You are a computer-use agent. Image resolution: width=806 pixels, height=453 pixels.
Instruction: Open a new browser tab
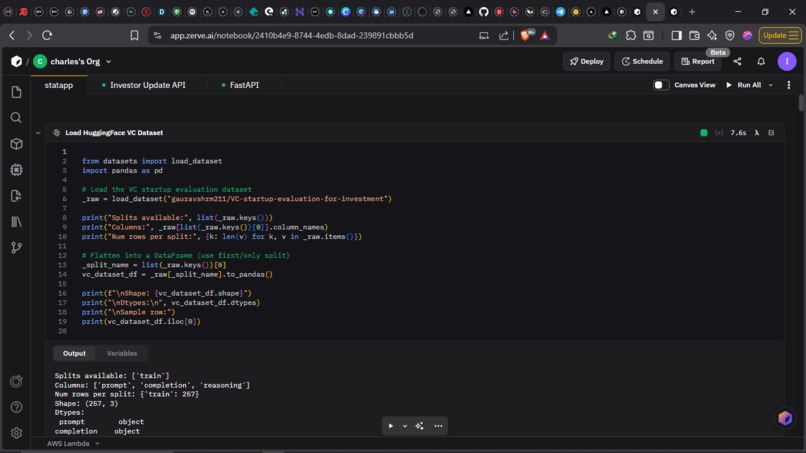pos(692,12)
